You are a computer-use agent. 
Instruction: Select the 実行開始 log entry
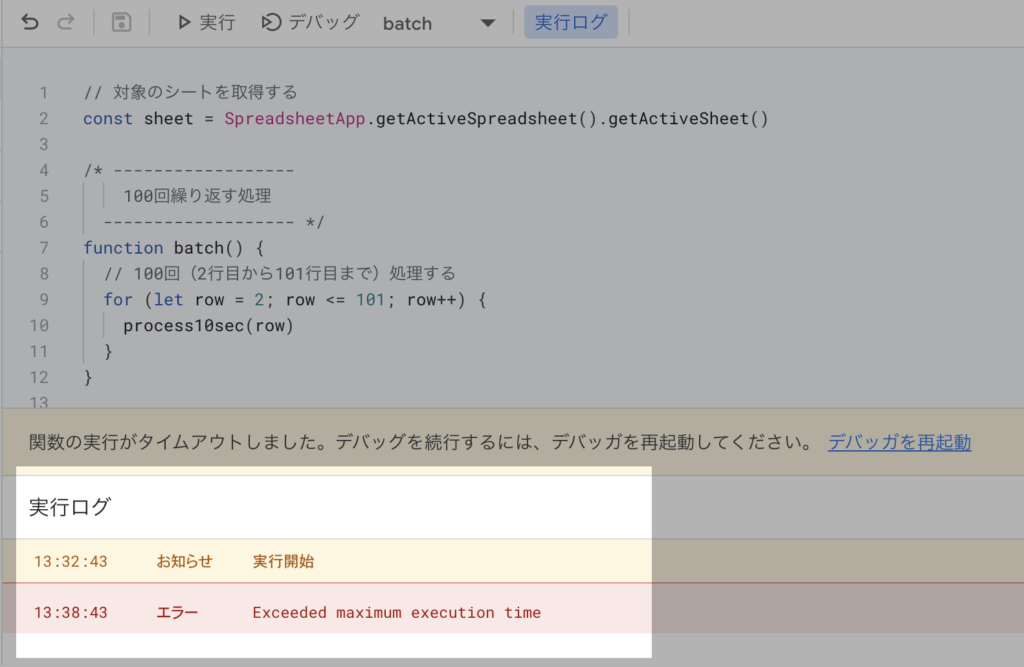[x=283, y=561]
